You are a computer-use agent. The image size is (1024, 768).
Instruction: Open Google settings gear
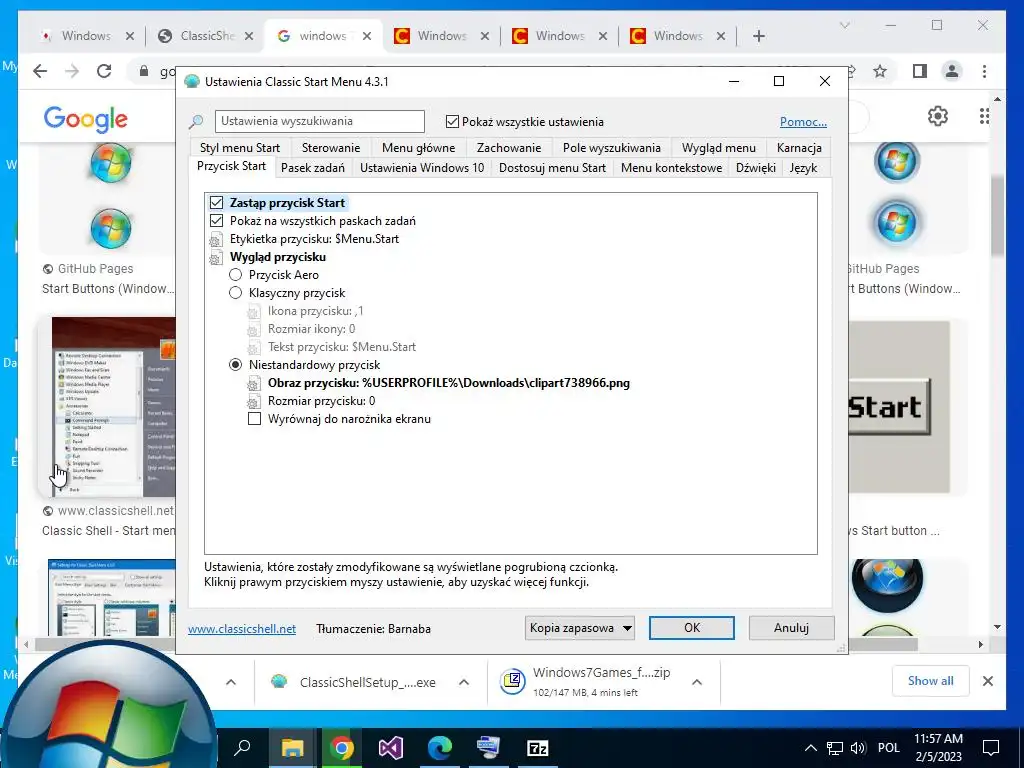938,116
